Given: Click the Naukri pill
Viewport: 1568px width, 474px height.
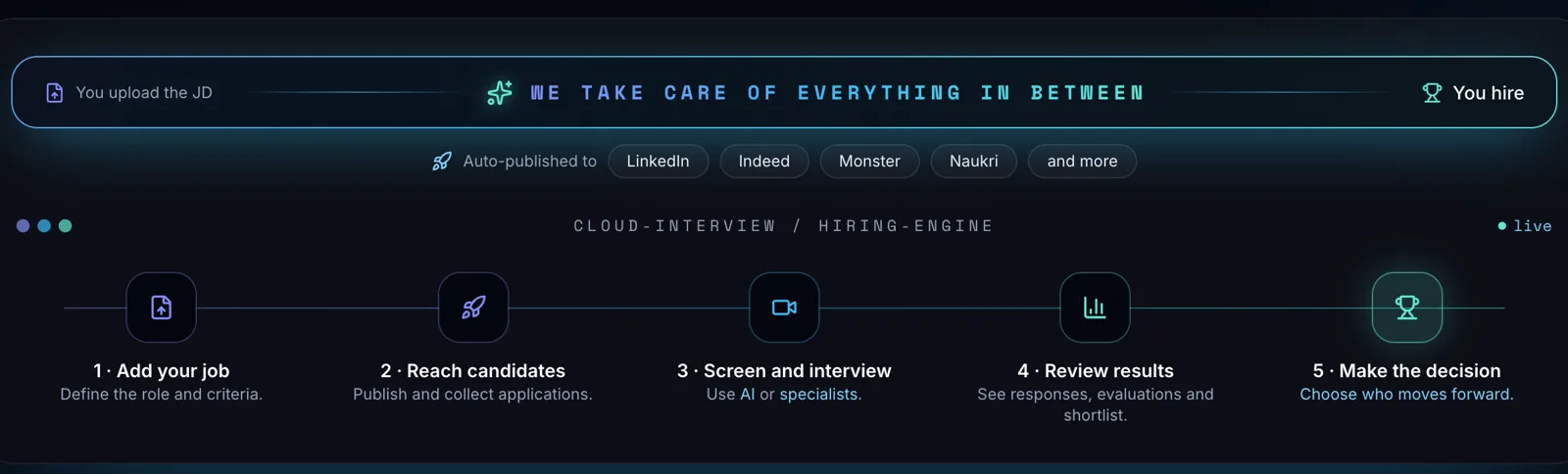Looking at the screenshot, I should coord(974,162).
